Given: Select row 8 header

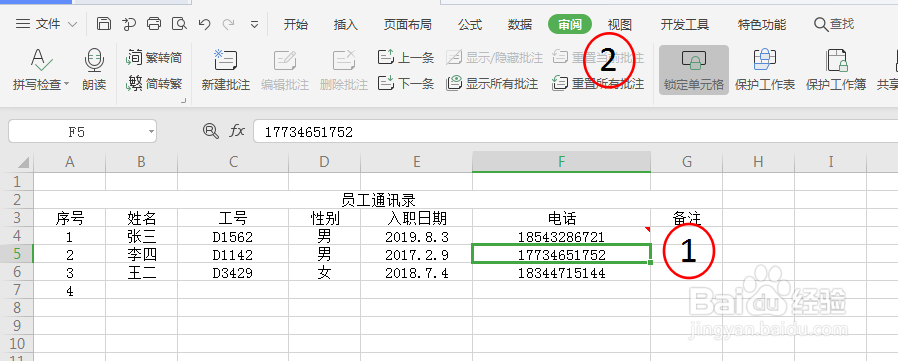Looking at the screenshot, I should coord(17,308).
